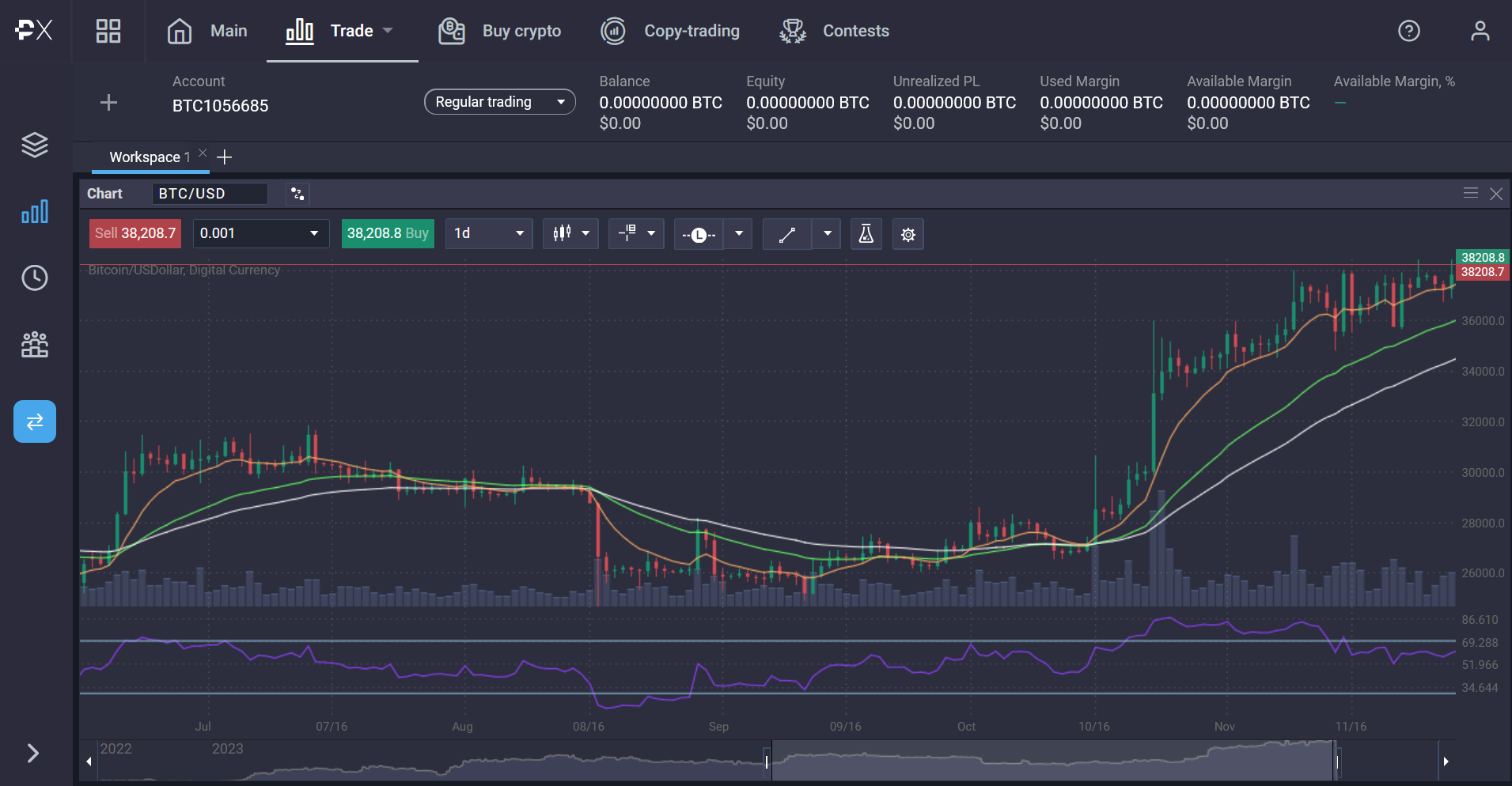This screenshot has width=1512, height=786.
Task: Open chart panel hamburger menu
Action: pyautogui.click(x=1470, y=194)
